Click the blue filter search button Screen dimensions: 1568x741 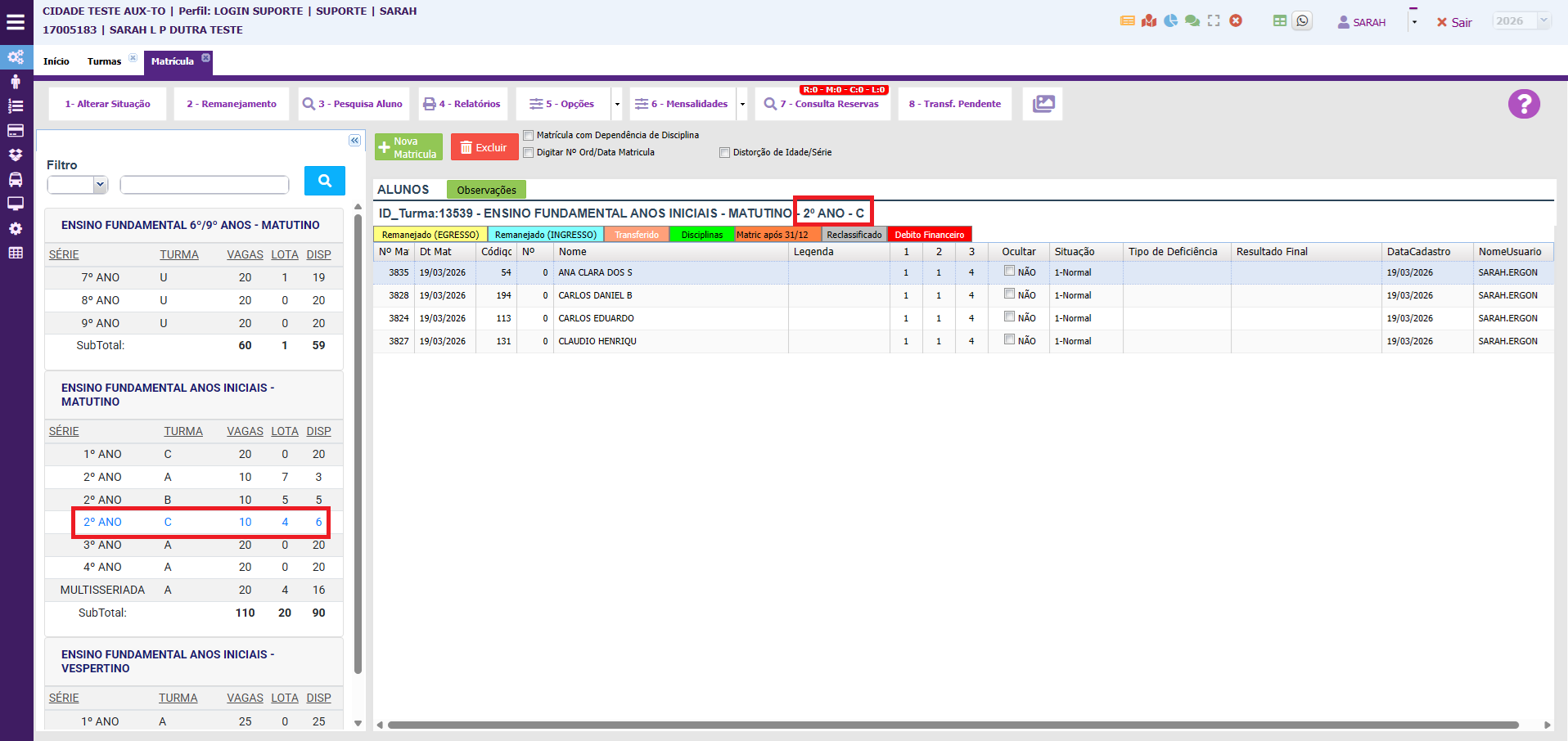pyautogui.click(x=324, y=181)
